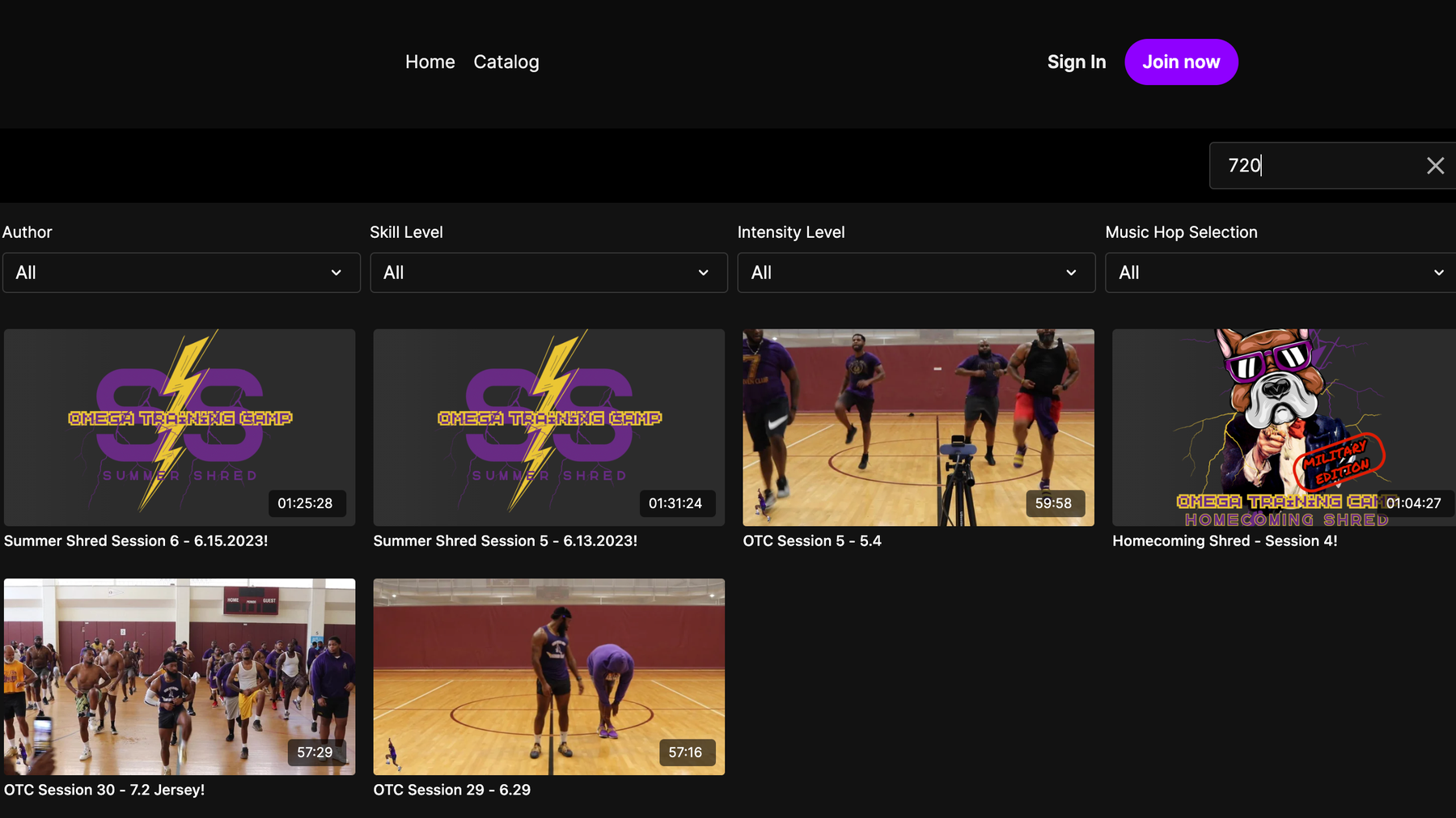Open the Intensity Level dropdown
Screen dimensions: 1456x818
pos(916,273)
